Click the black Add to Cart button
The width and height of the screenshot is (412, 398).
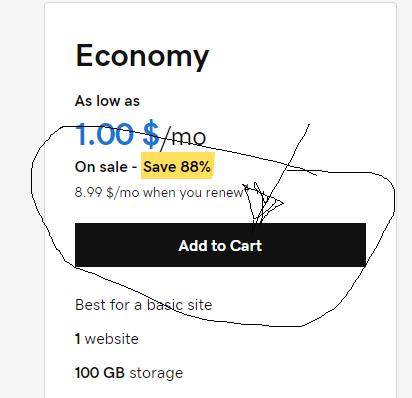tap(220, 245)
